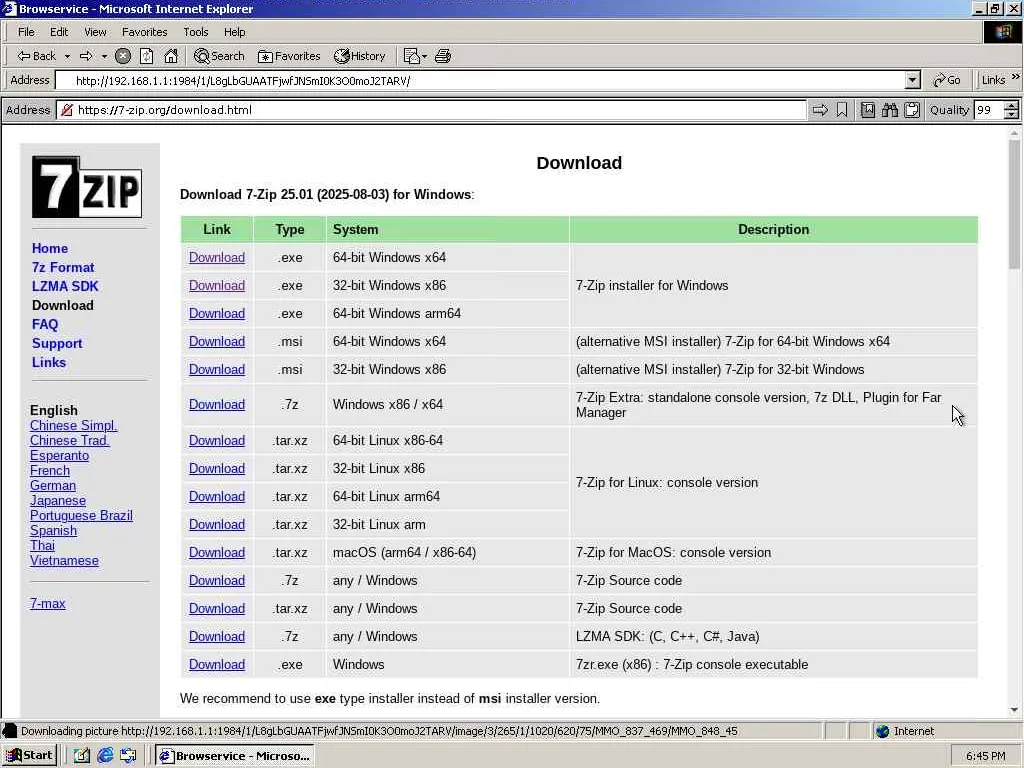Open the LZMA SDK sidebar link
The image size is (1024, 768).
pyautogui.click(x=65, y=286)
